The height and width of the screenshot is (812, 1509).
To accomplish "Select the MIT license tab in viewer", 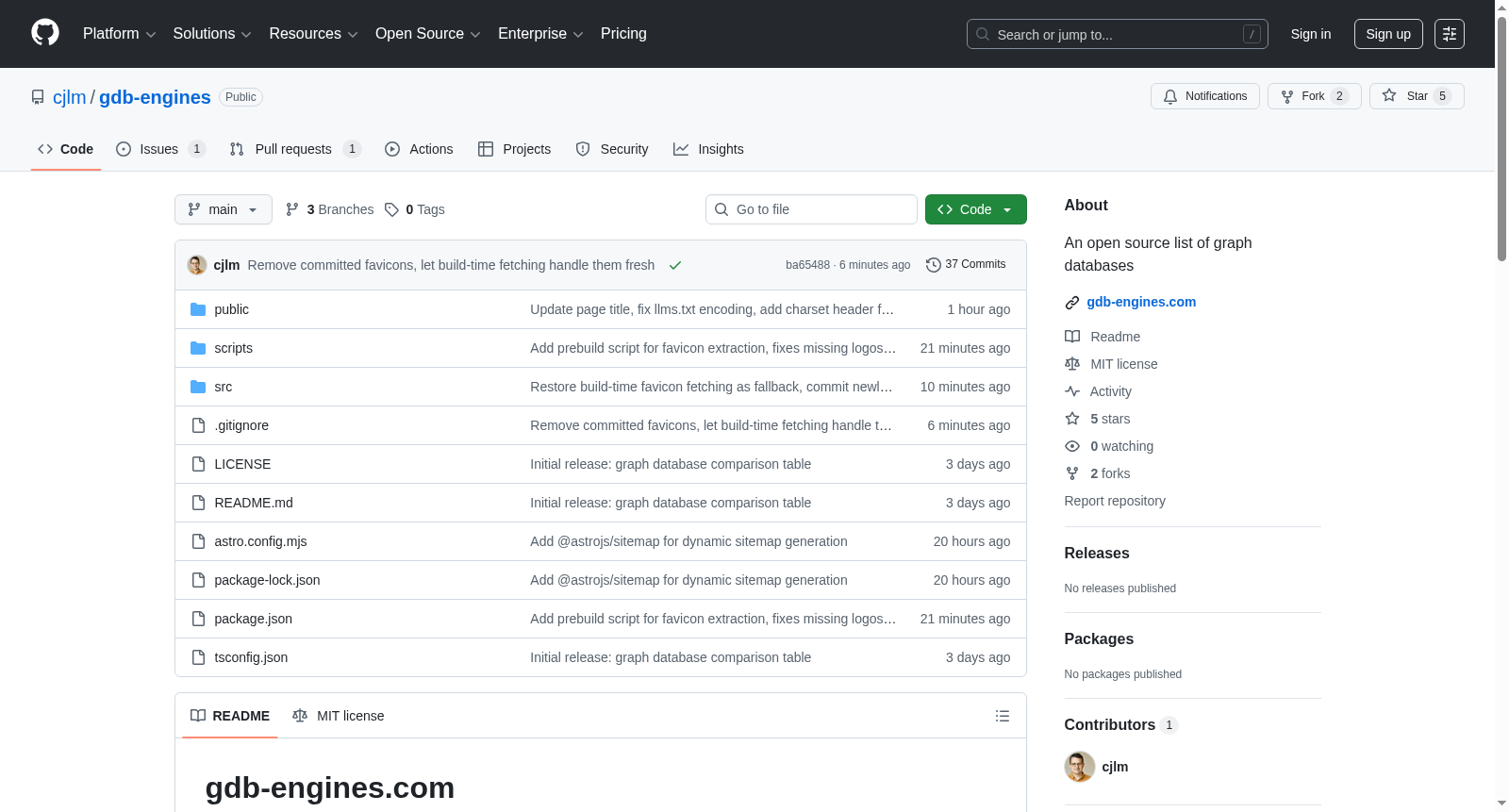I will pyautogui.click(x=339, y=716).
